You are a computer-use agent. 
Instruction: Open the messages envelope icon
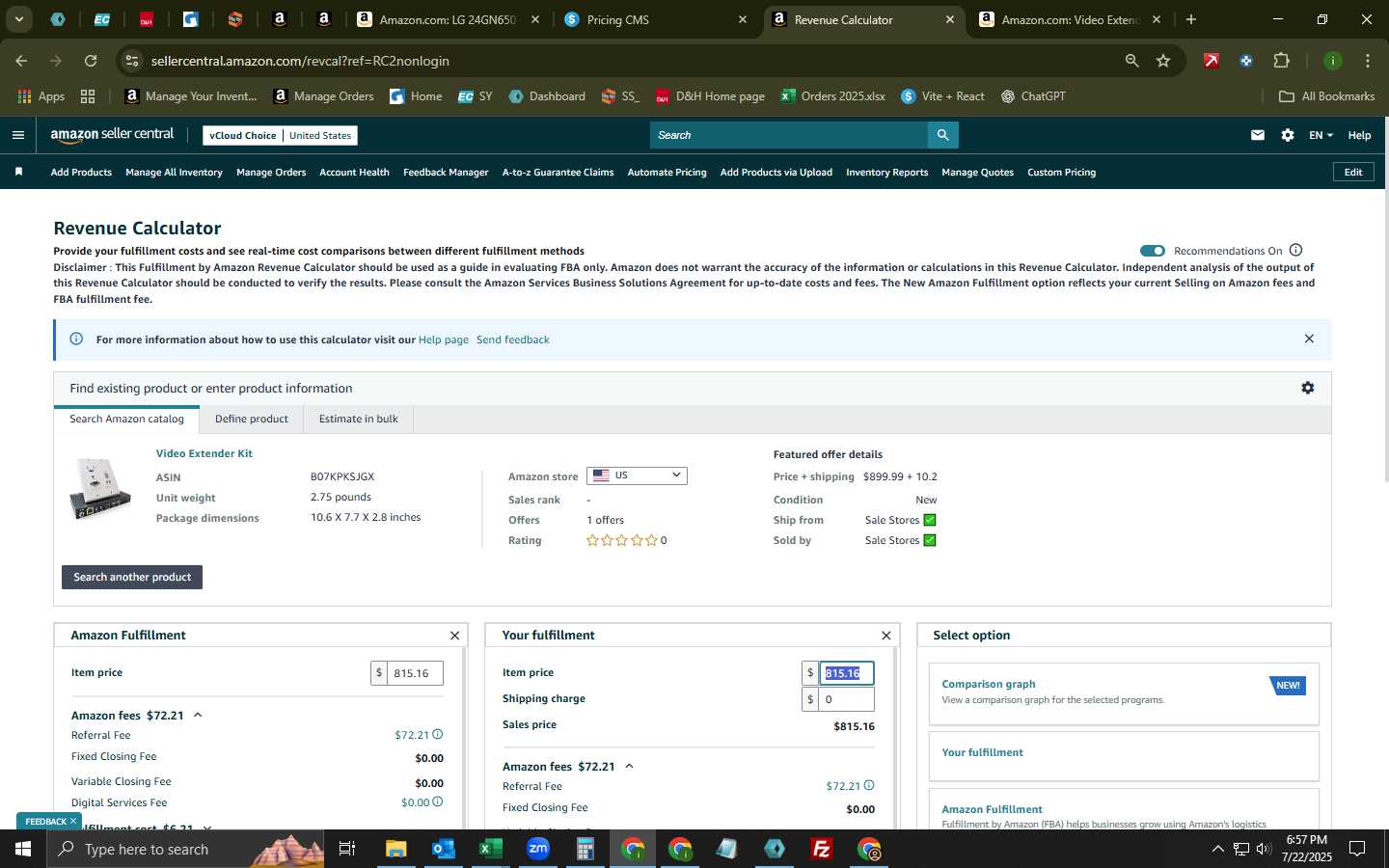pyautogui.click(x=1257, y=135)
